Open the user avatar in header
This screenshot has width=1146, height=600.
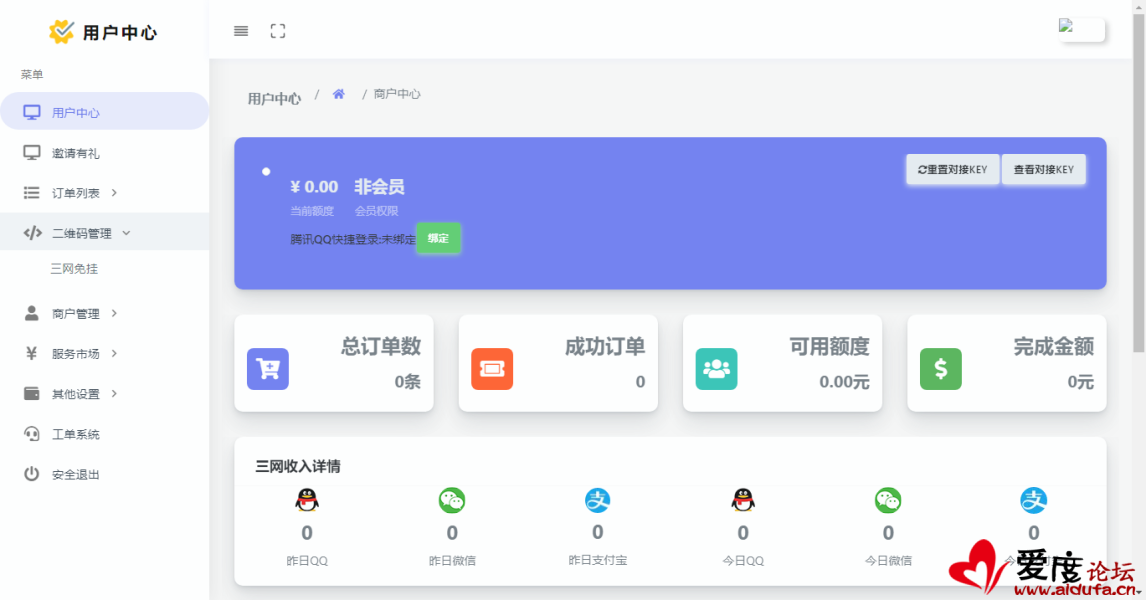tap(1081, 29)
